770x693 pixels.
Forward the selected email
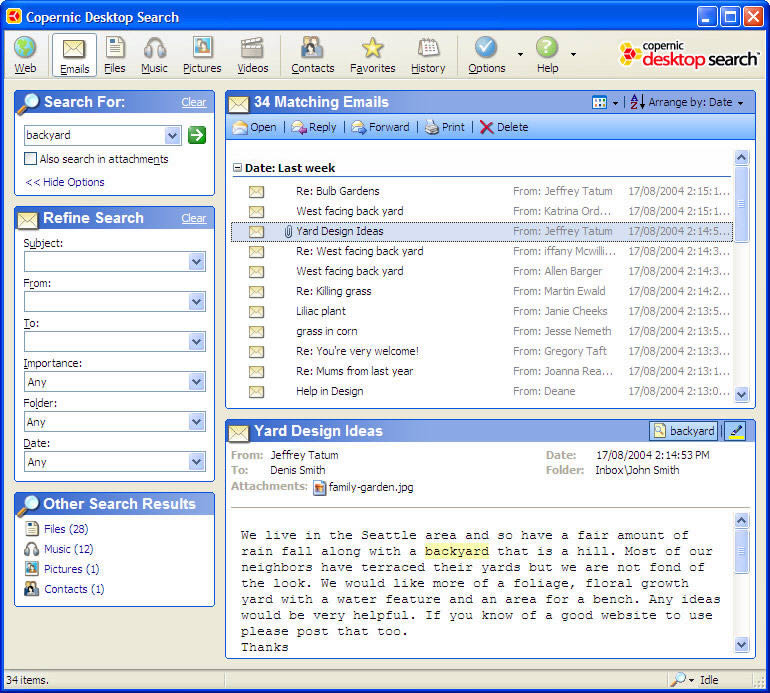[x=381, y=127]
